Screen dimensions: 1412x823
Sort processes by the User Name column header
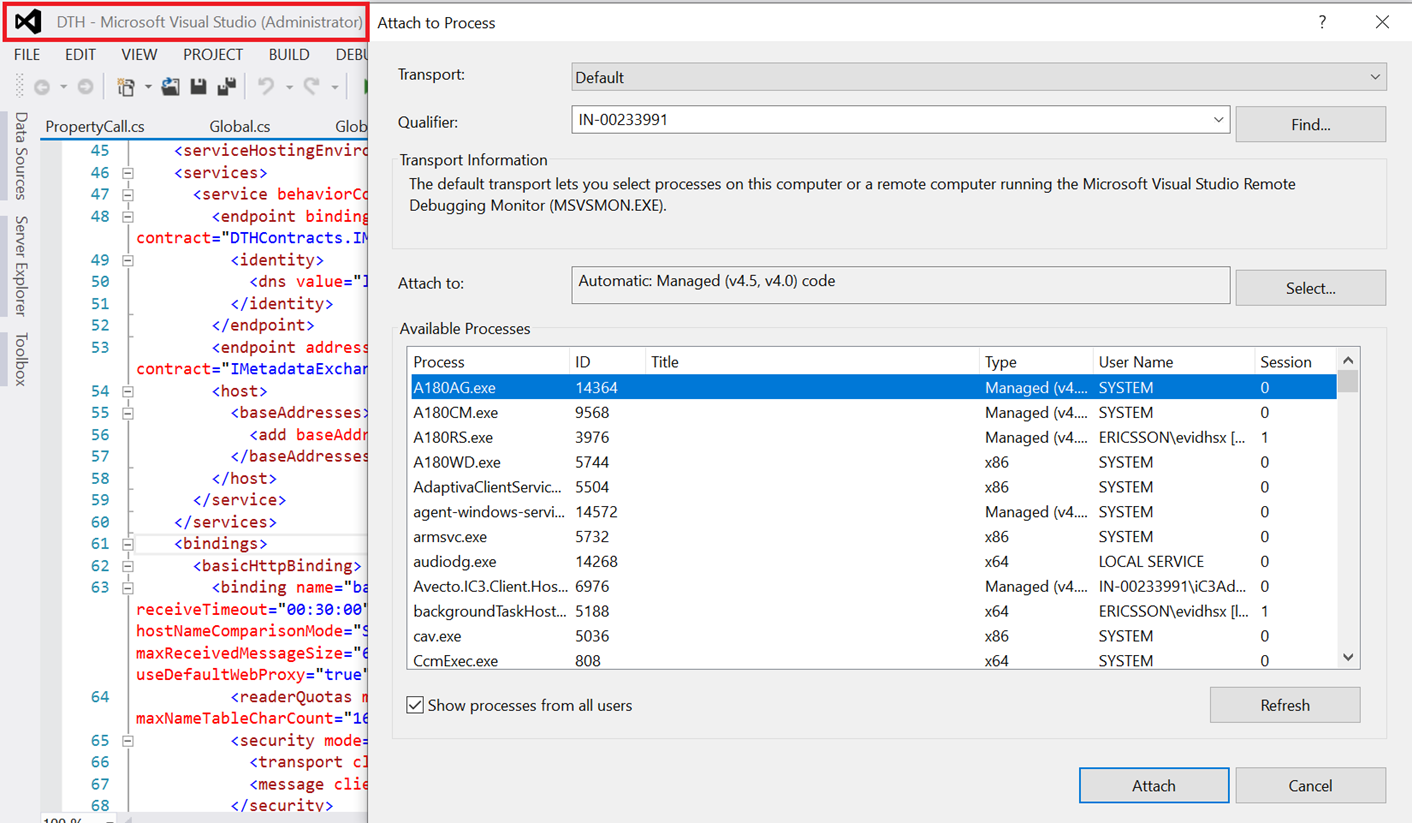point(1173,362)
